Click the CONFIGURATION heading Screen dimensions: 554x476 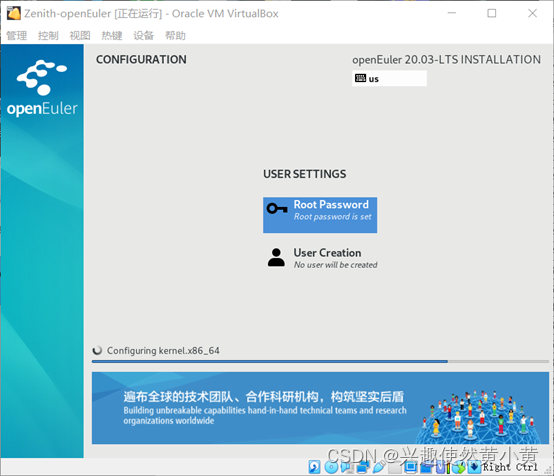[141, 59]
